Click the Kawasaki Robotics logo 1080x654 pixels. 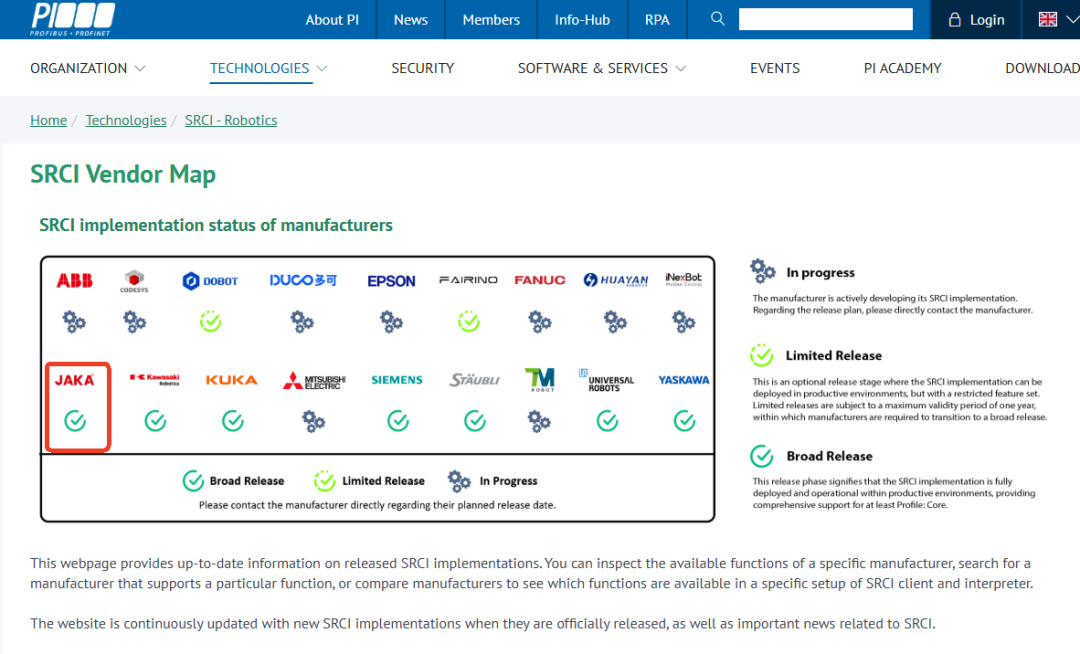(x=155, y=379)
